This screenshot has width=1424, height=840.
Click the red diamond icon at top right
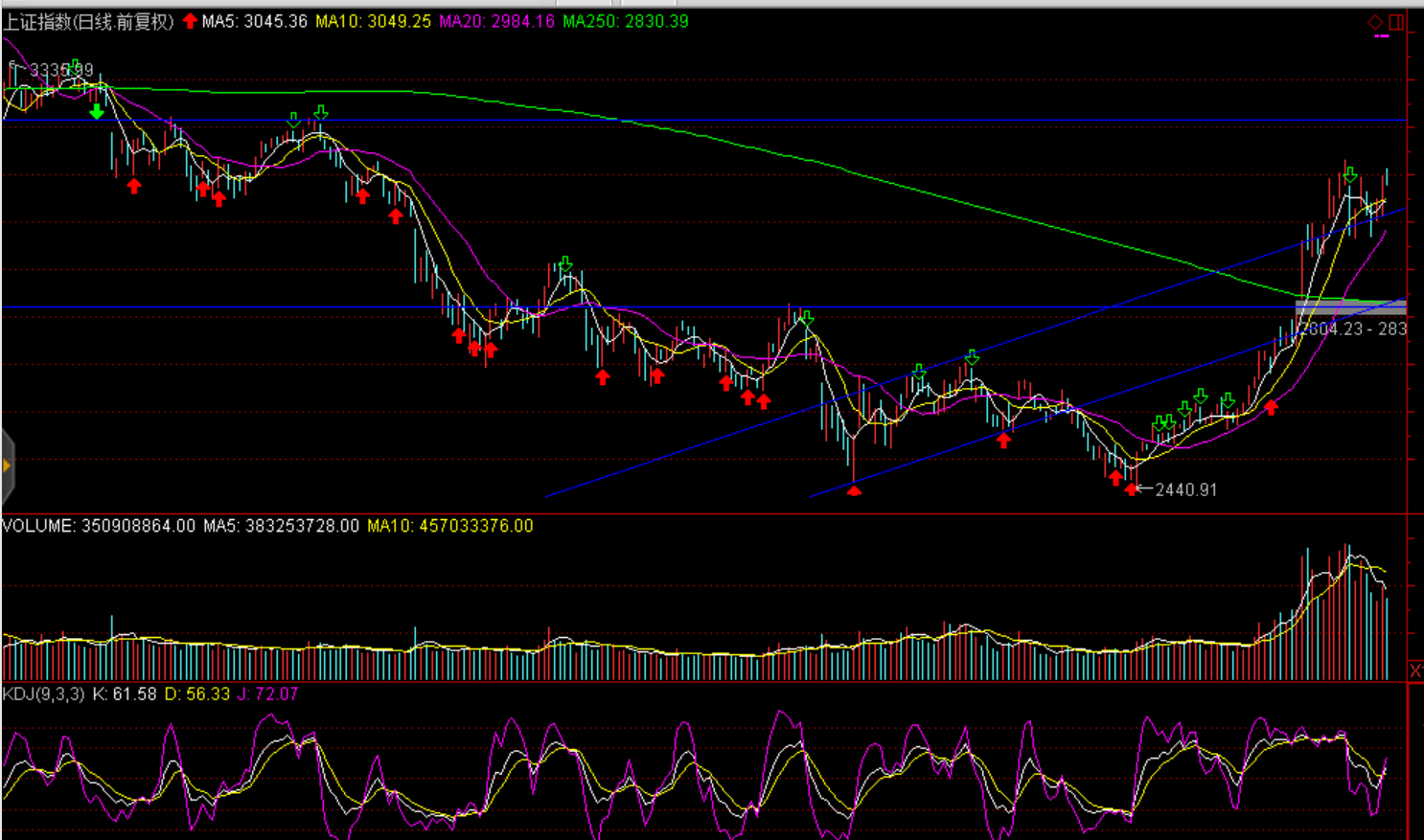click(x=1375, y=21)
